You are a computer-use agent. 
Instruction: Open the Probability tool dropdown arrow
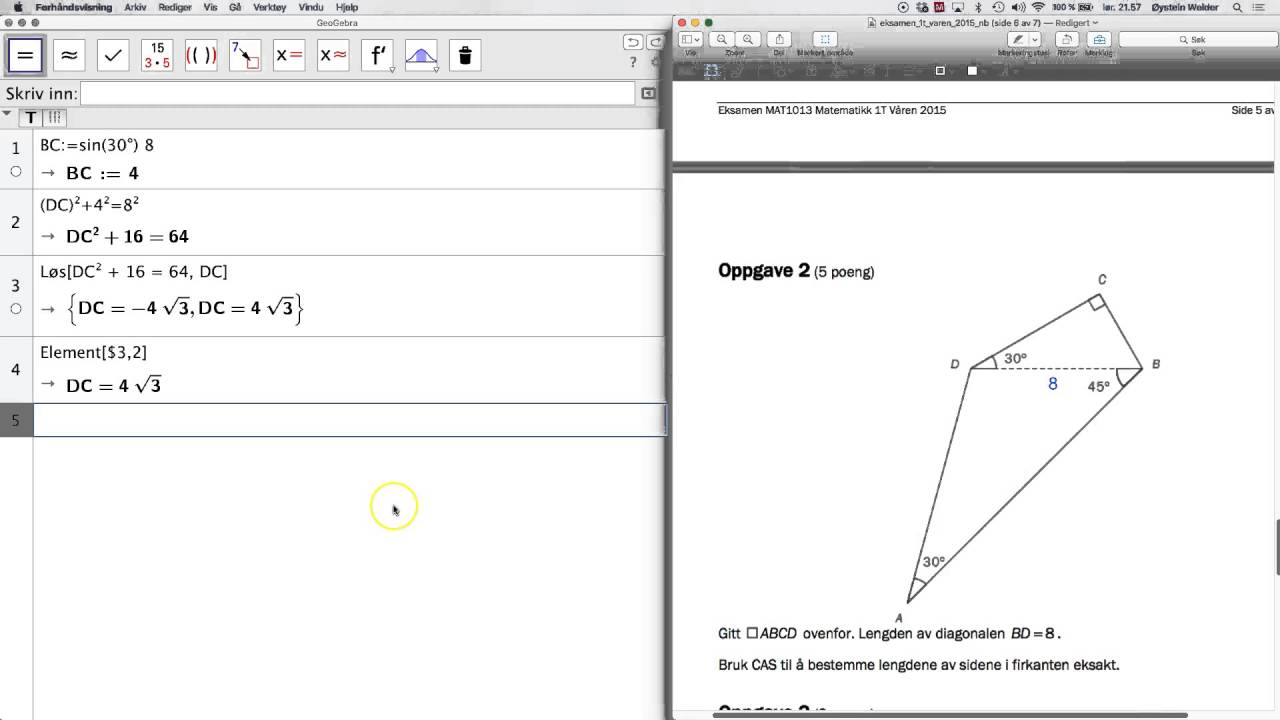pyautogui.click(x=436, y=70)
